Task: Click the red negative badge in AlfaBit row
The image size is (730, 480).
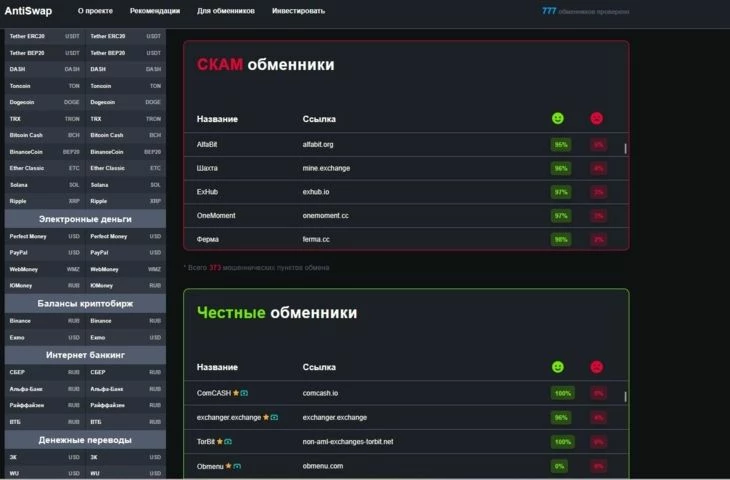Action: [598, 145]
